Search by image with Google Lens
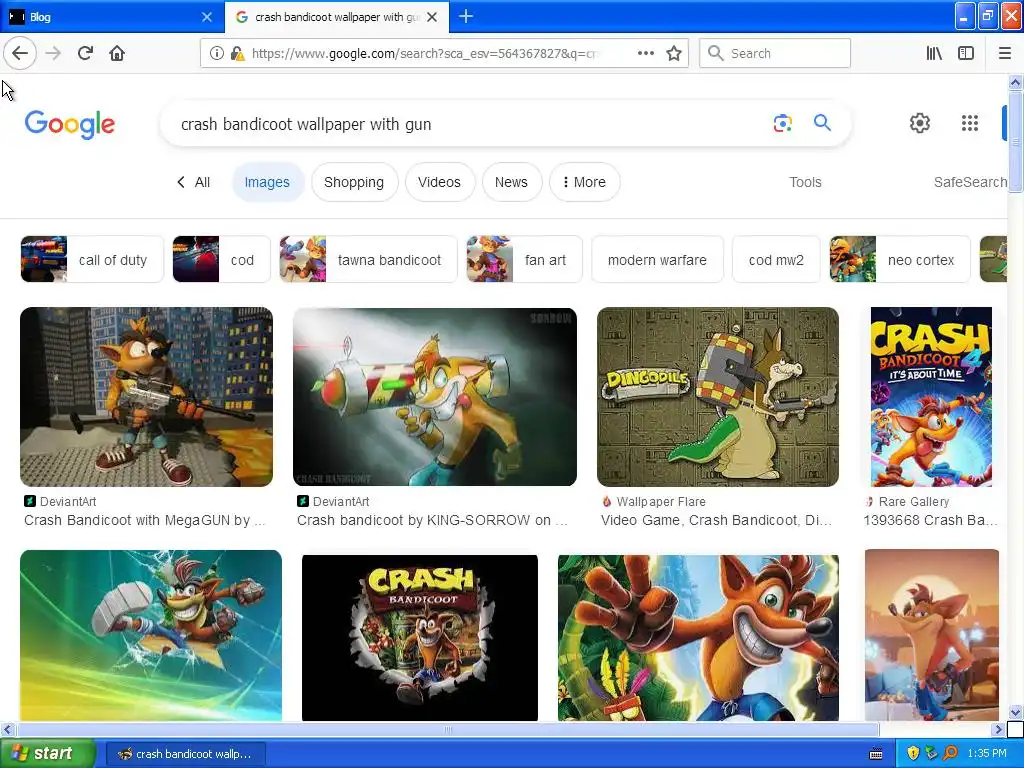Screen dimensions: 1024x768 click(x=782, y=123)
